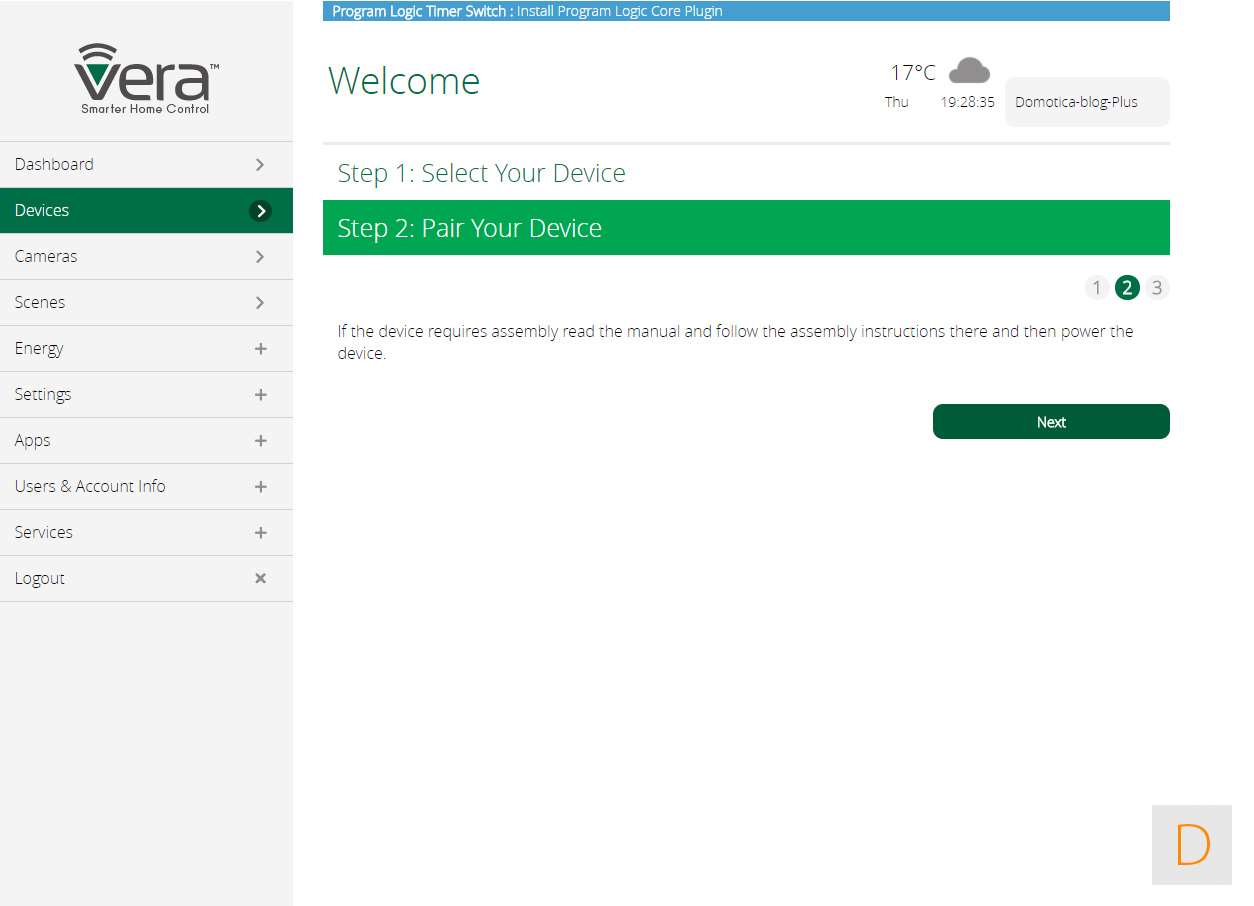1254x906 pixels.
Task: Expand the Energy menu plus sign
Action: [x=260, y=349]
